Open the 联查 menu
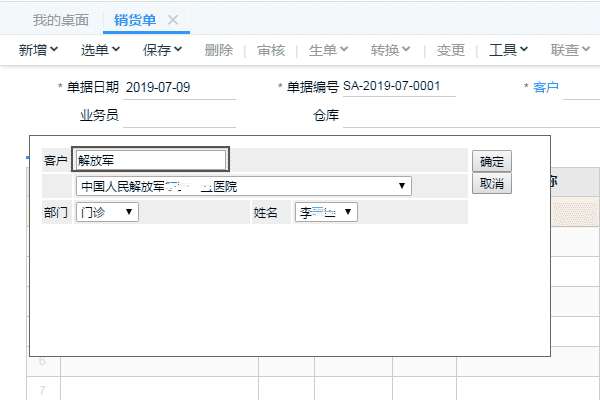This screenshot has width=600, height=400. pos(570,49)
